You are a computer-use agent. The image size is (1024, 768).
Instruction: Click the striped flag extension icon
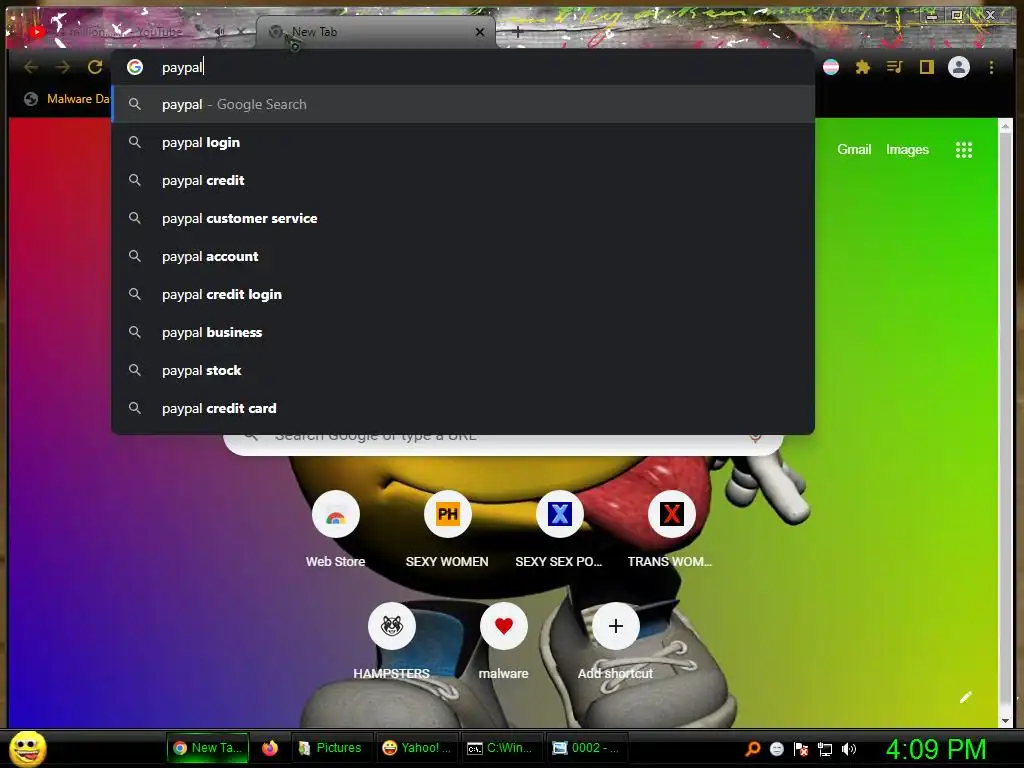tap(831, 67)
